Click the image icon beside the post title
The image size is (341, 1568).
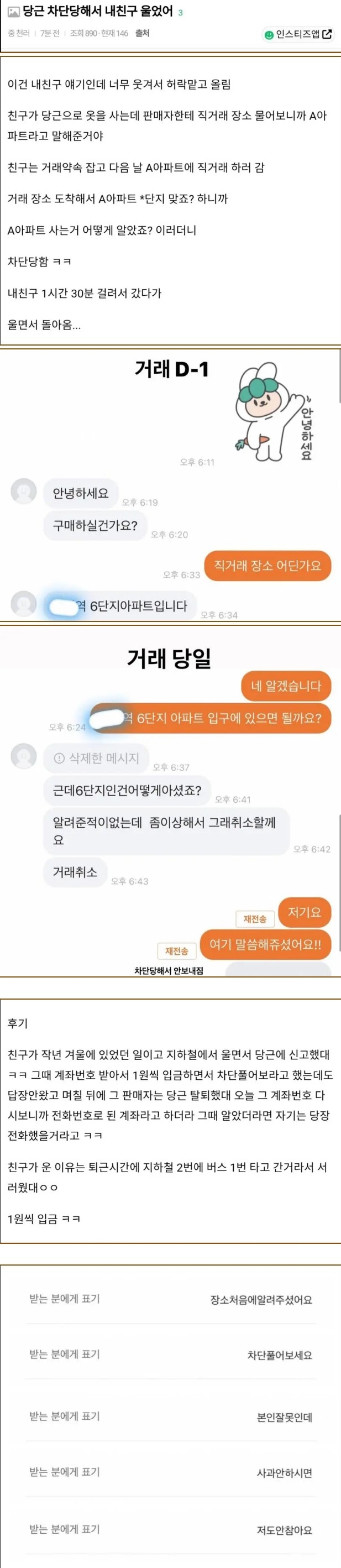13,12
